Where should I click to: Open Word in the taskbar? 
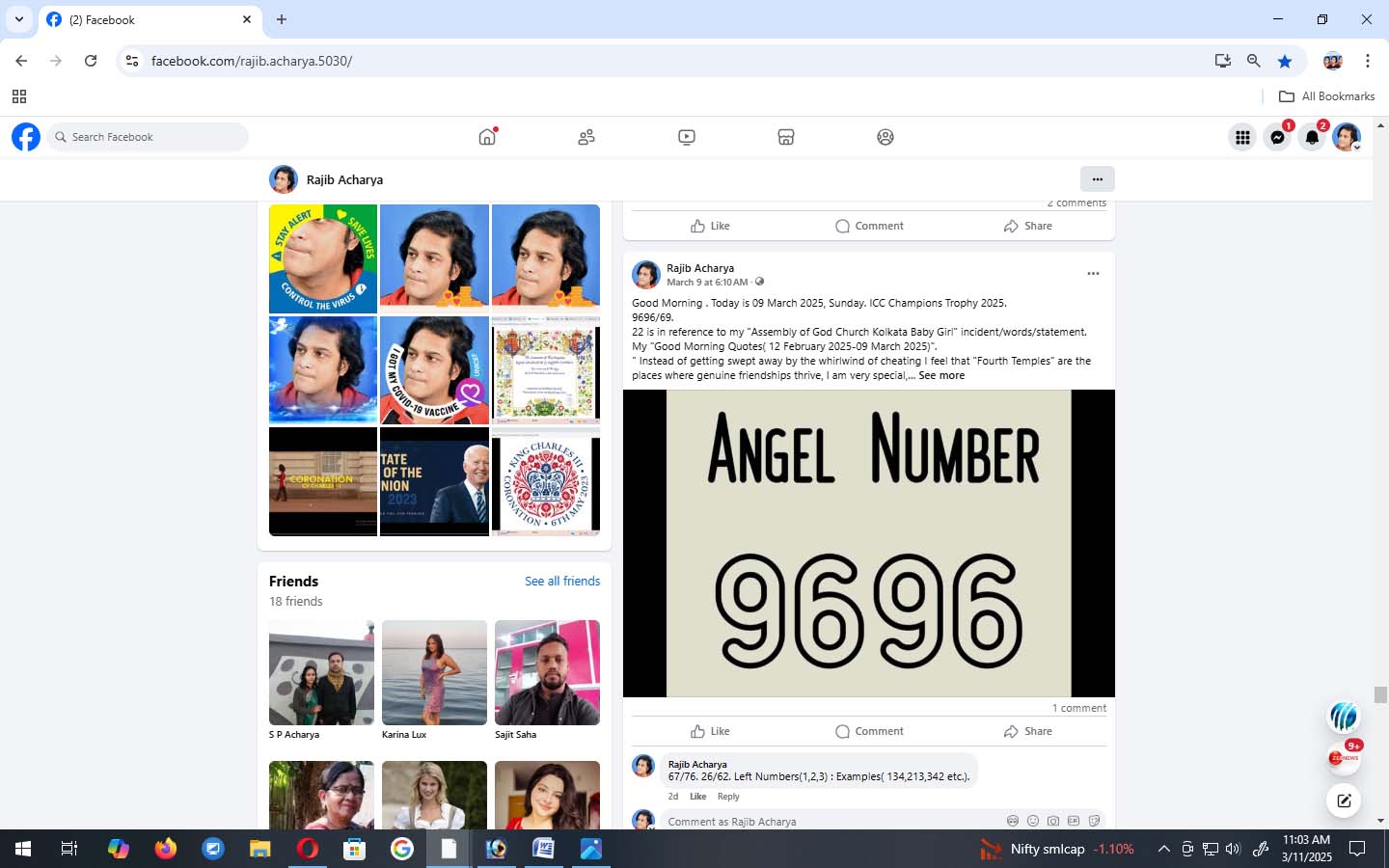coord(543,849)
